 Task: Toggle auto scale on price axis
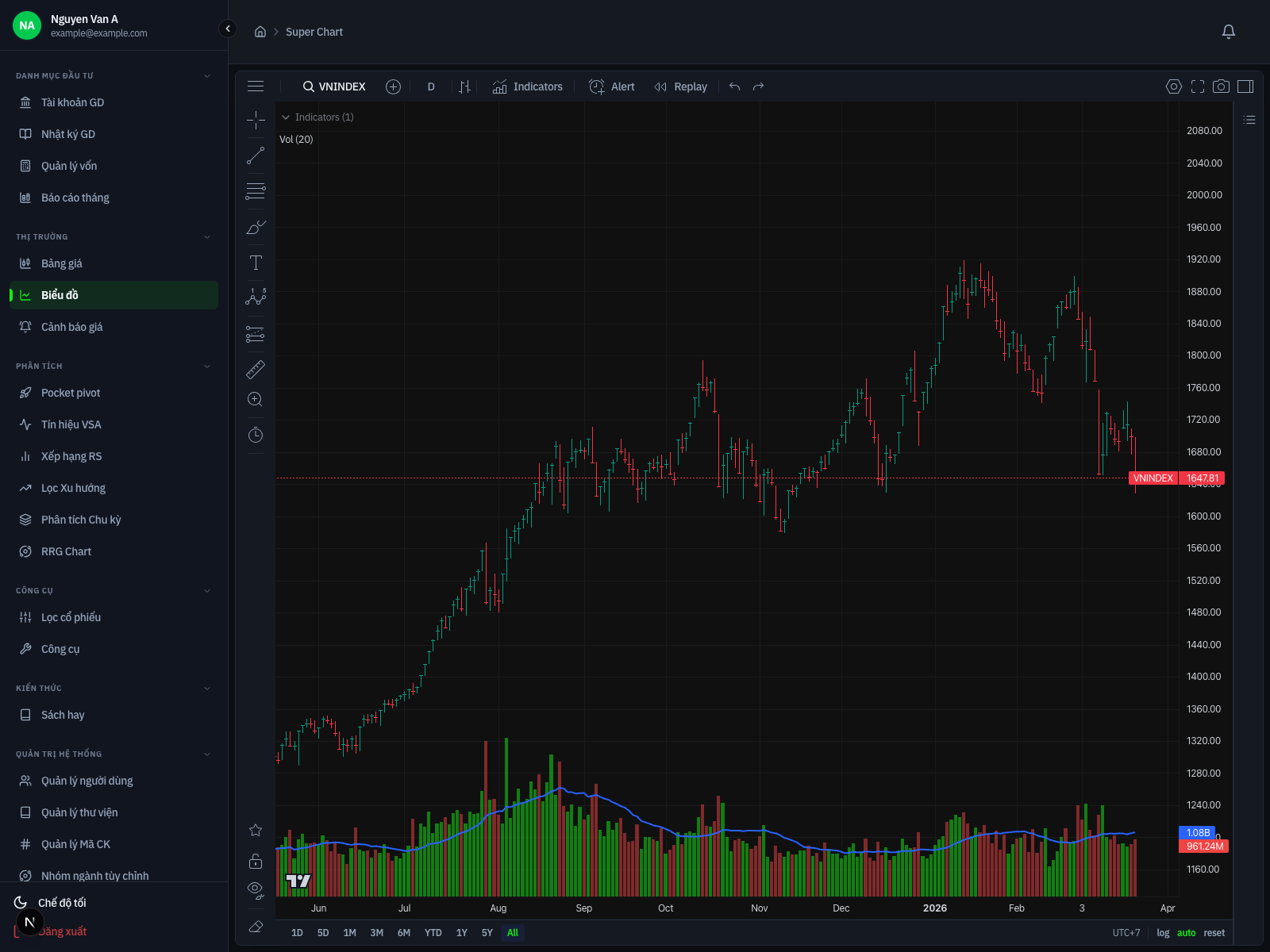[1186, 933]
